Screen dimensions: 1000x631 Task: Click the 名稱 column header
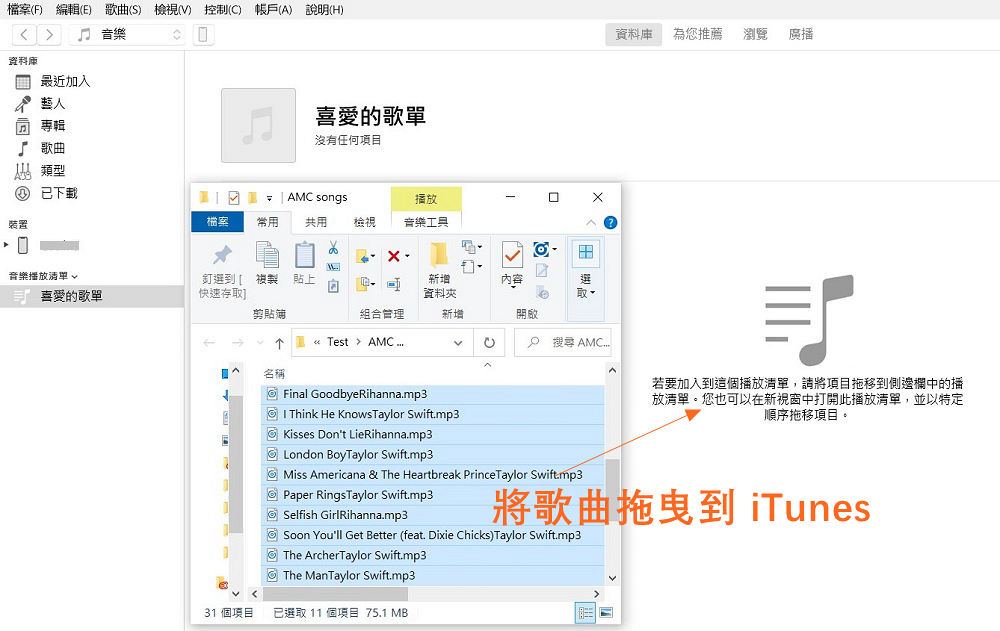pyautogui.click(x=274, y=374)
